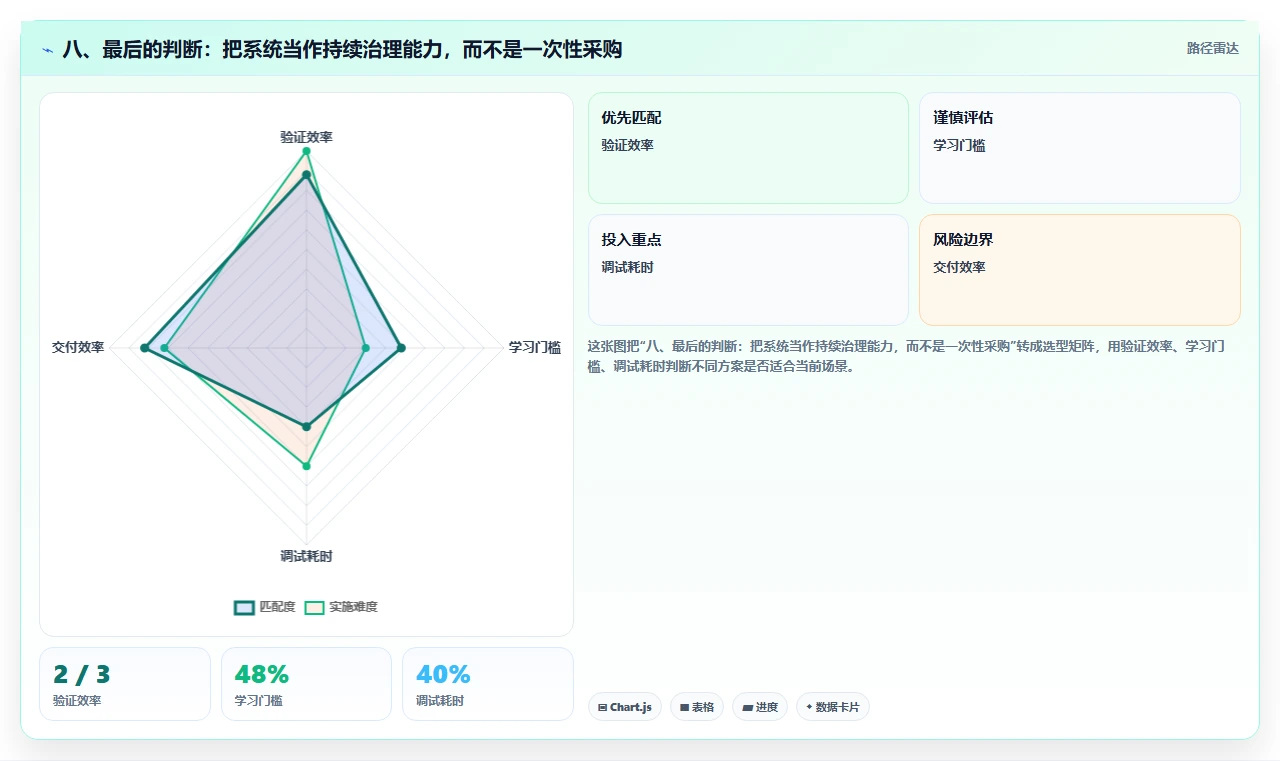Click the 调试耗时 axis label on radar chart
This screenshot has height=761, width=1280.
point(306,556)
